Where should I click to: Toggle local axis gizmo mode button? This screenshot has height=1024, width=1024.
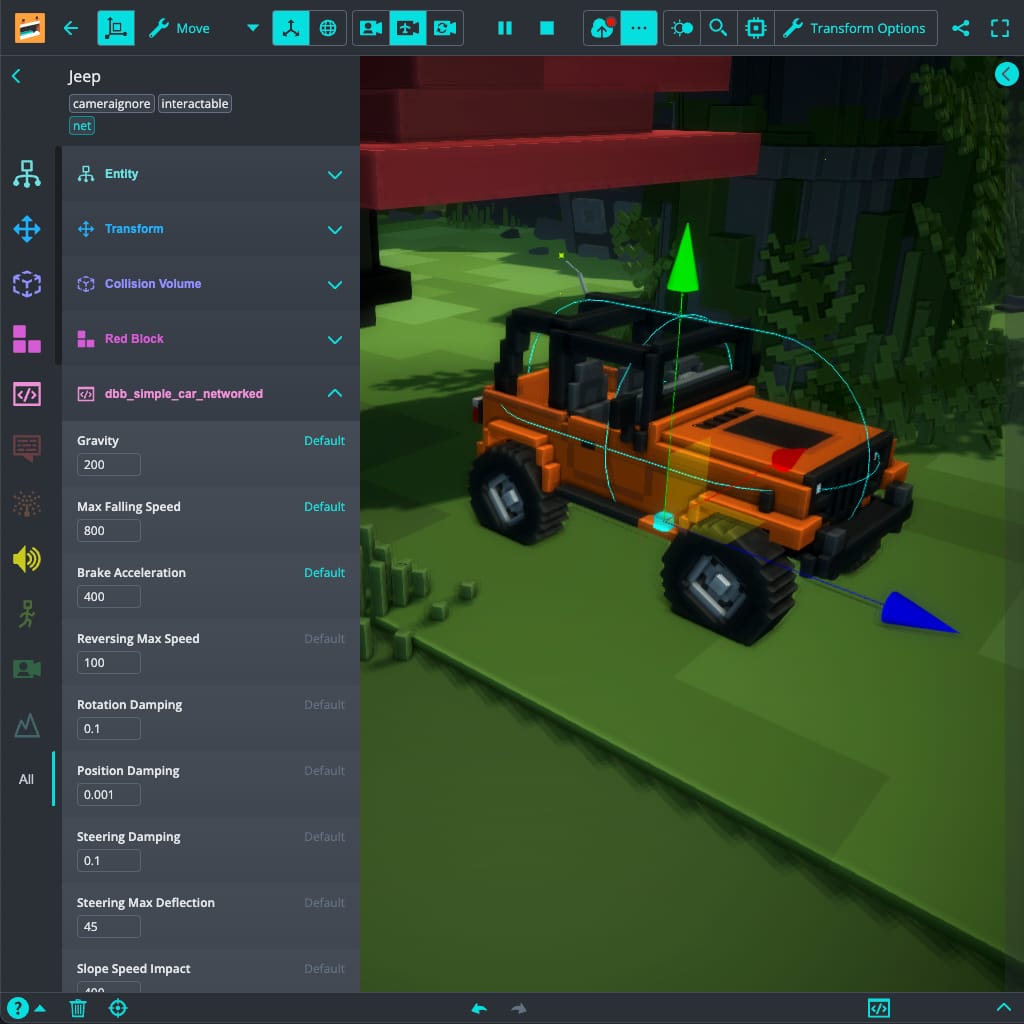[x=291, y=28]
